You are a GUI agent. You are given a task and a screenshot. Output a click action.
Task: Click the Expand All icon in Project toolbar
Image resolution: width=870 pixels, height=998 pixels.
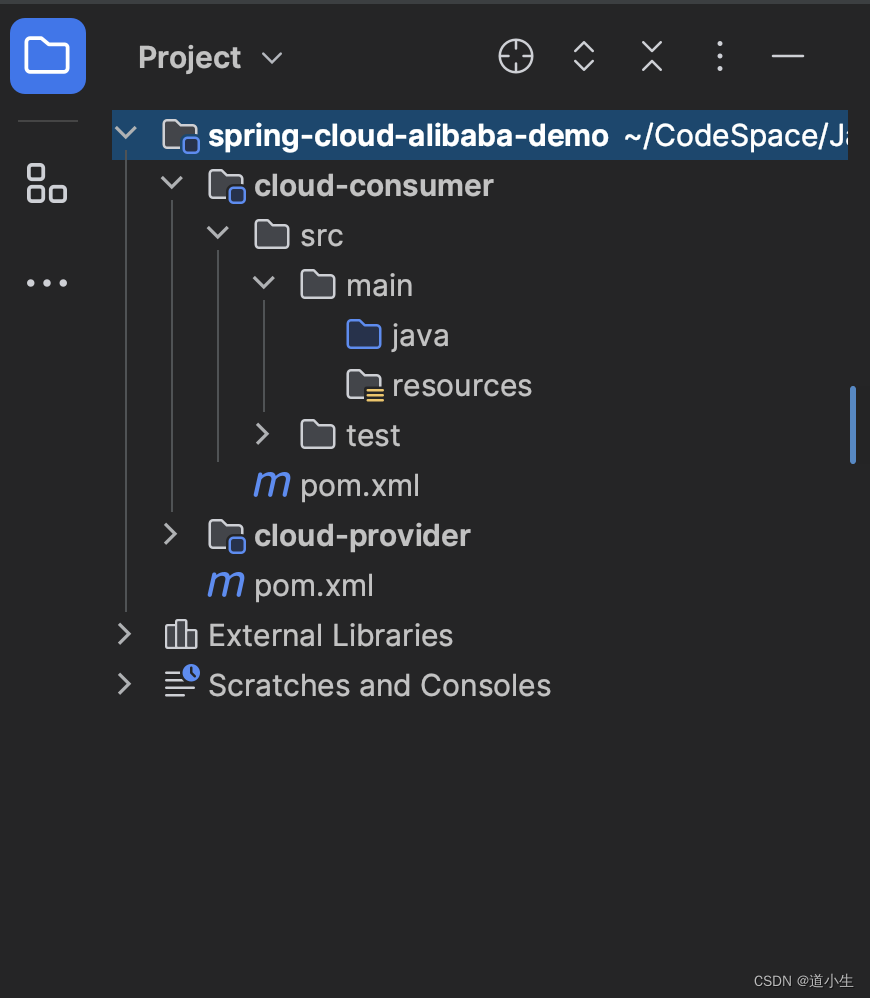tap(583, 56)
